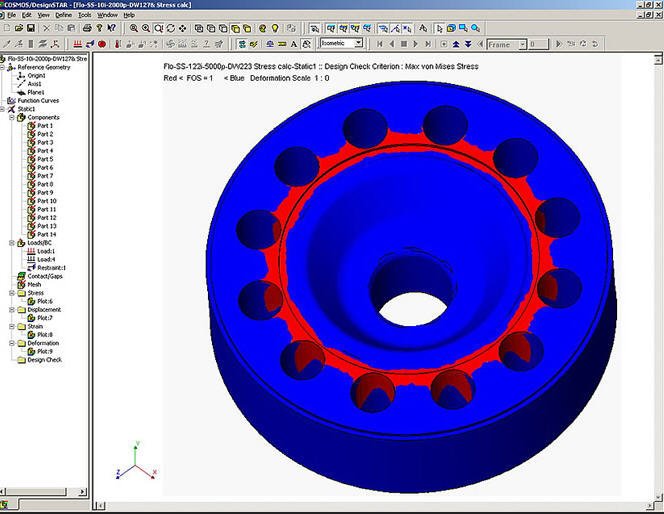Image resolution: width=664 pixels, height=514 pixels.
Task: Select the Zoom to Fit icon
Action: tap(158, 28)
